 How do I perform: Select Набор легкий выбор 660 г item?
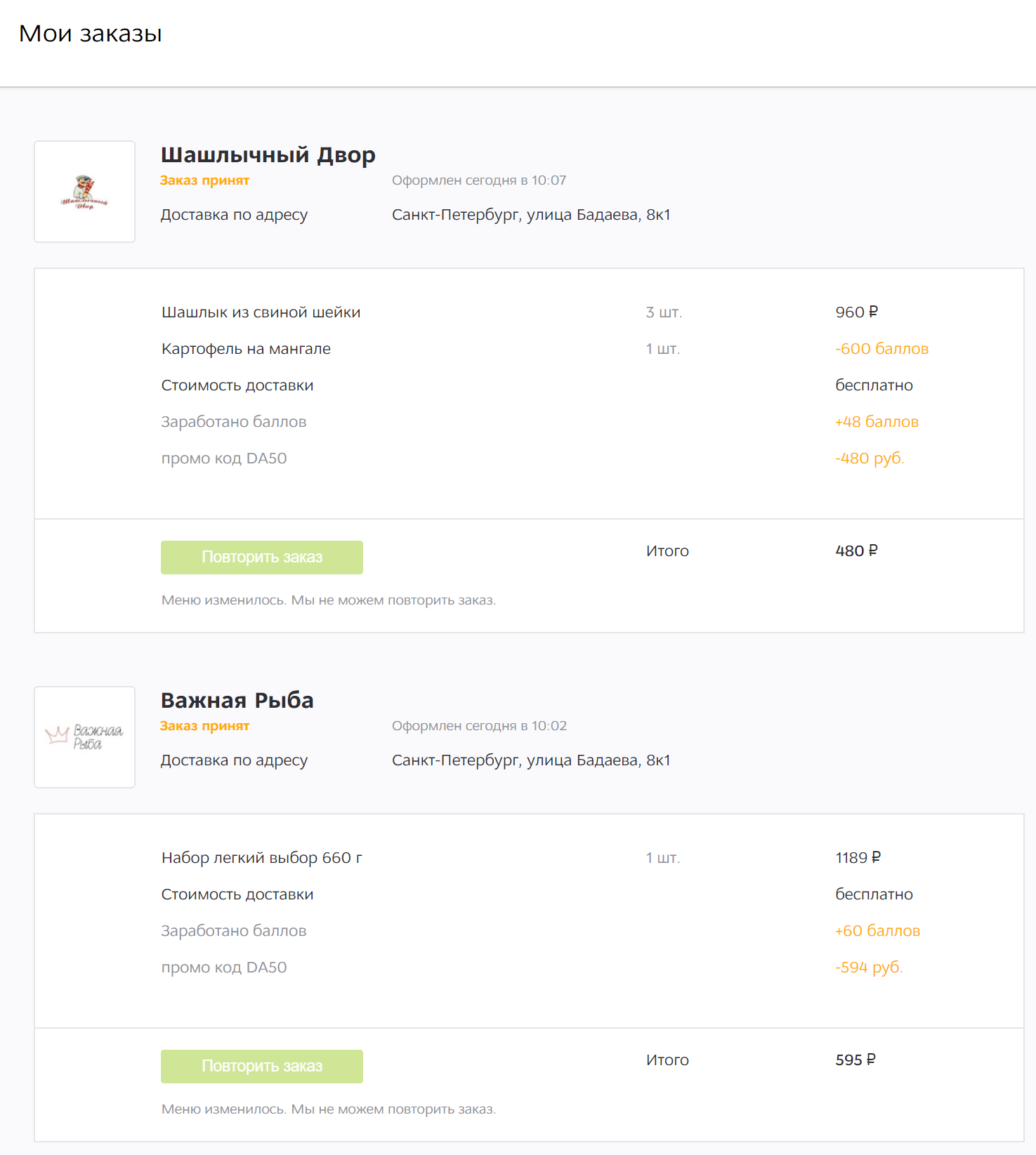click(262, 858)
